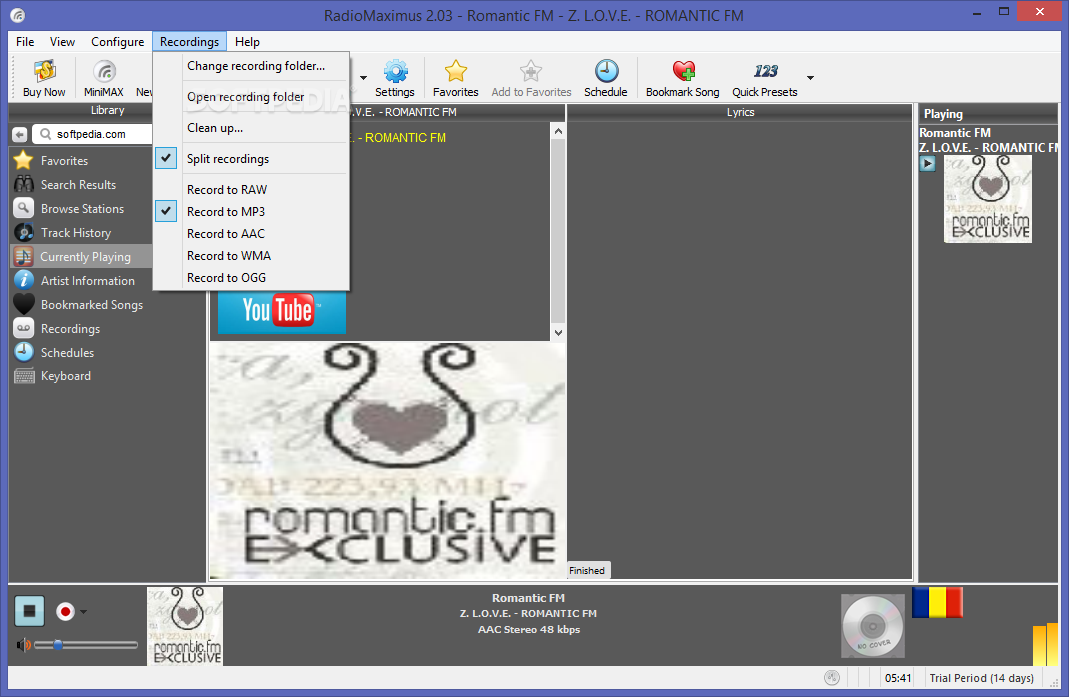Select Record to MP3 format

click(252, 211)
